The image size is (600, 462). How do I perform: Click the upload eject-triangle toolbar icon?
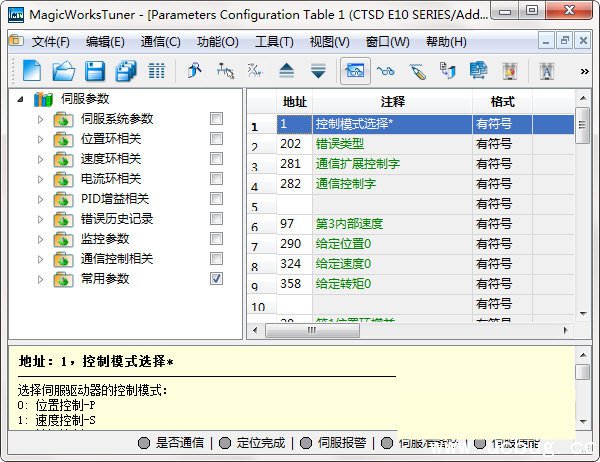[x=286, y=71]
